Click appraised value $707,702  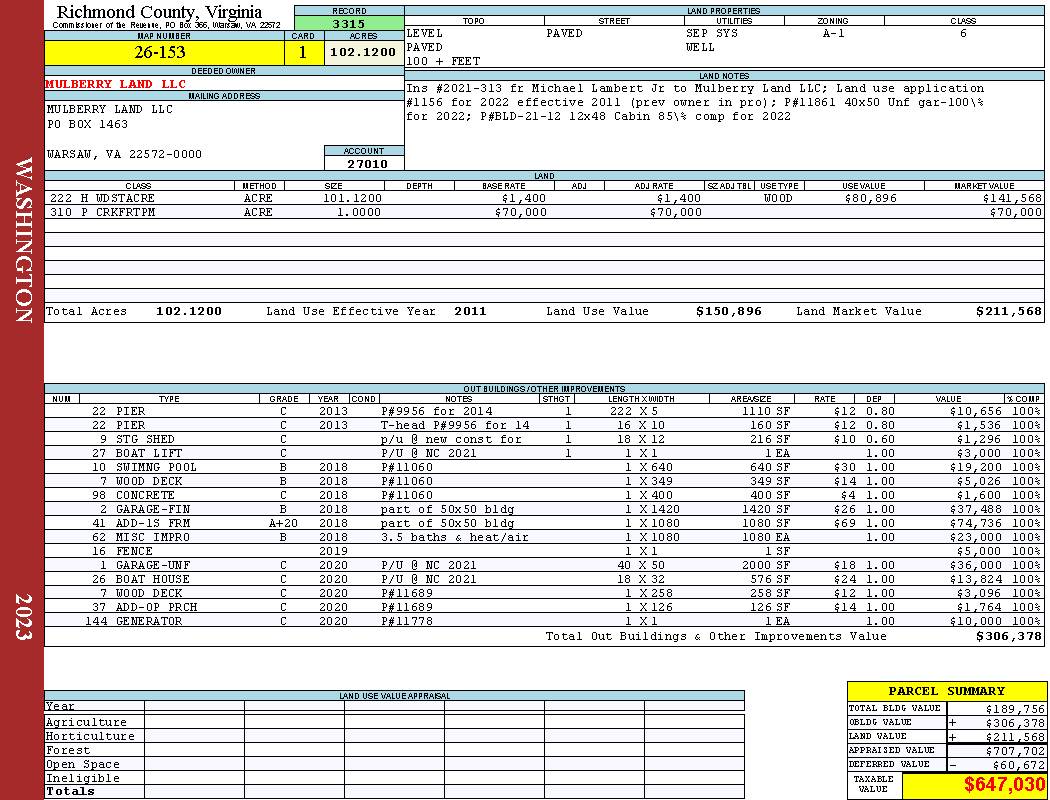coord(1015,752)
